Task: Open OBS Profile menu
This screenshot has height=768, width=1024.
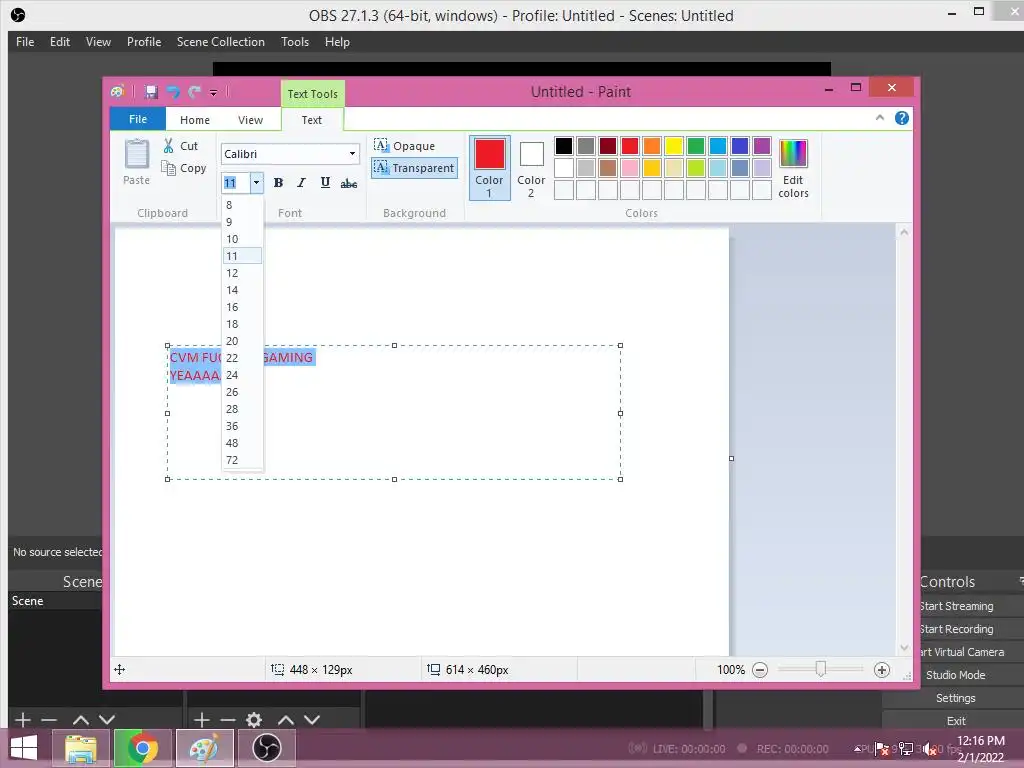Action: [144, 42]
